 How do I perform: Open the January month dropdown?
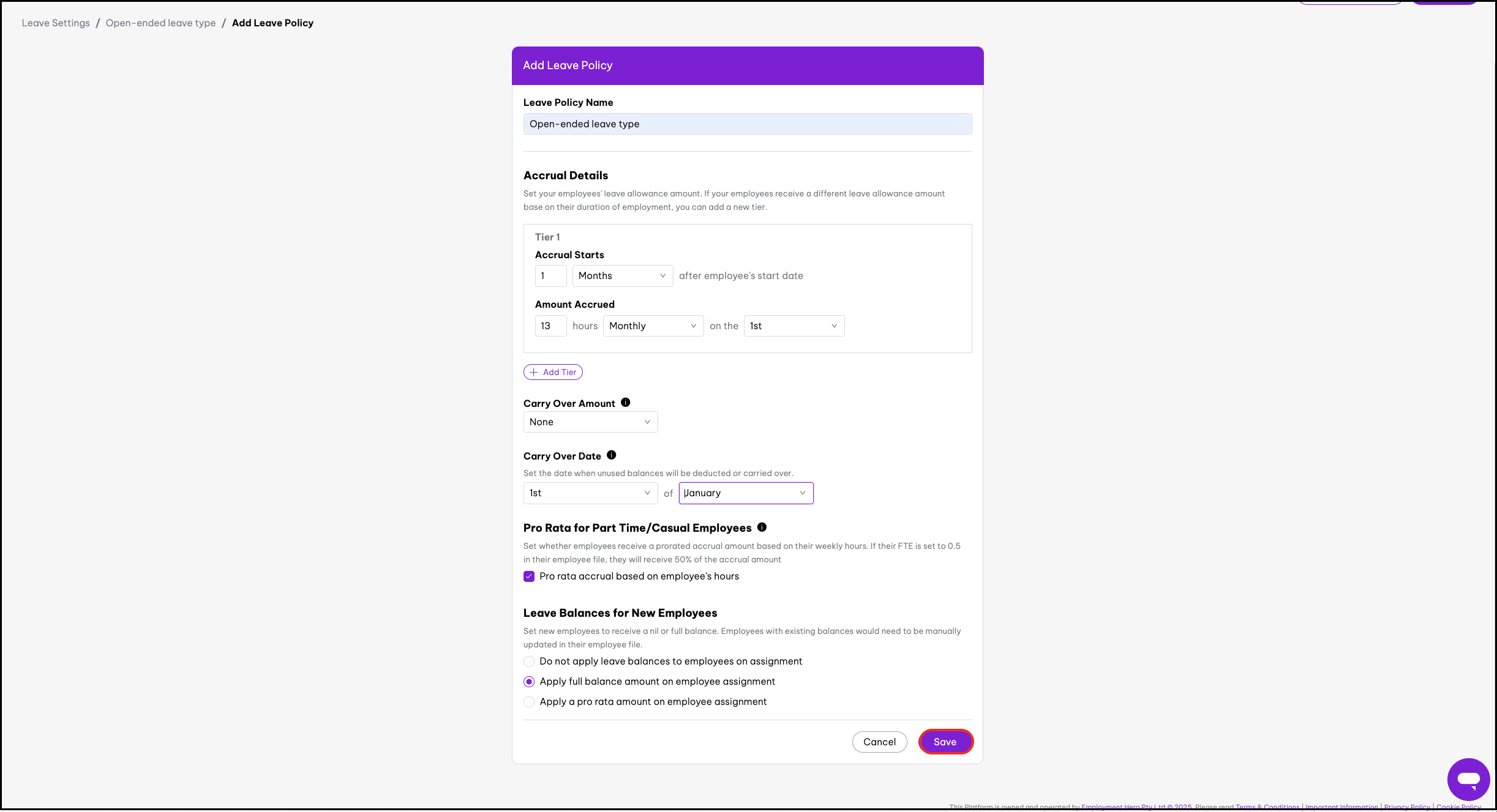(745, 493)
